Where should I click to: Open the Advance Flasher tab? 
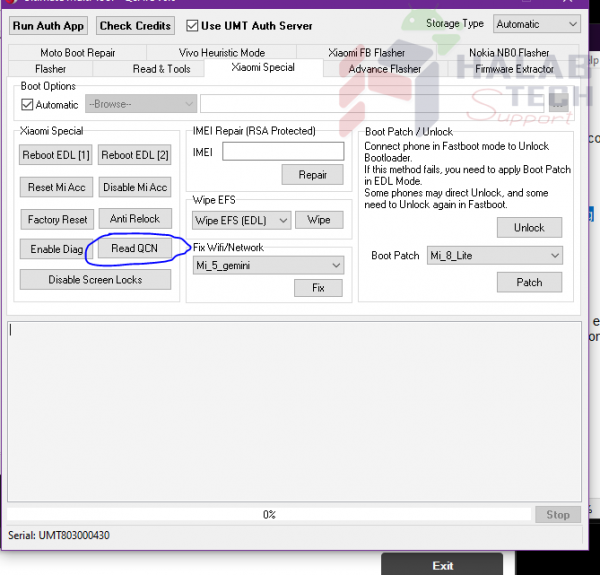(x=385, y=69)
